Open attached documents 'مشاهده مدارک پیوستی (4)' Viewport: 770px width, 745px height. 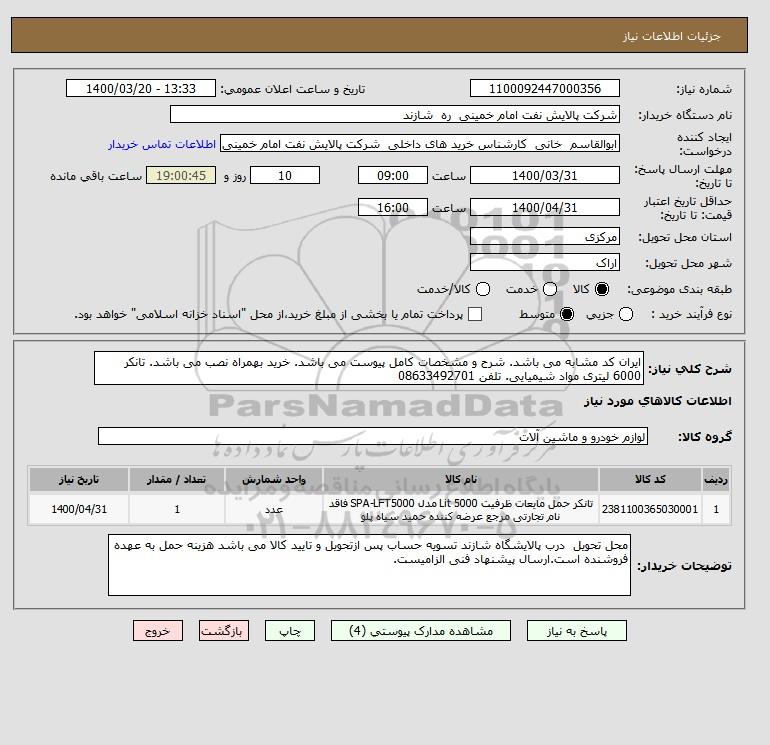[x=421, y=631]
